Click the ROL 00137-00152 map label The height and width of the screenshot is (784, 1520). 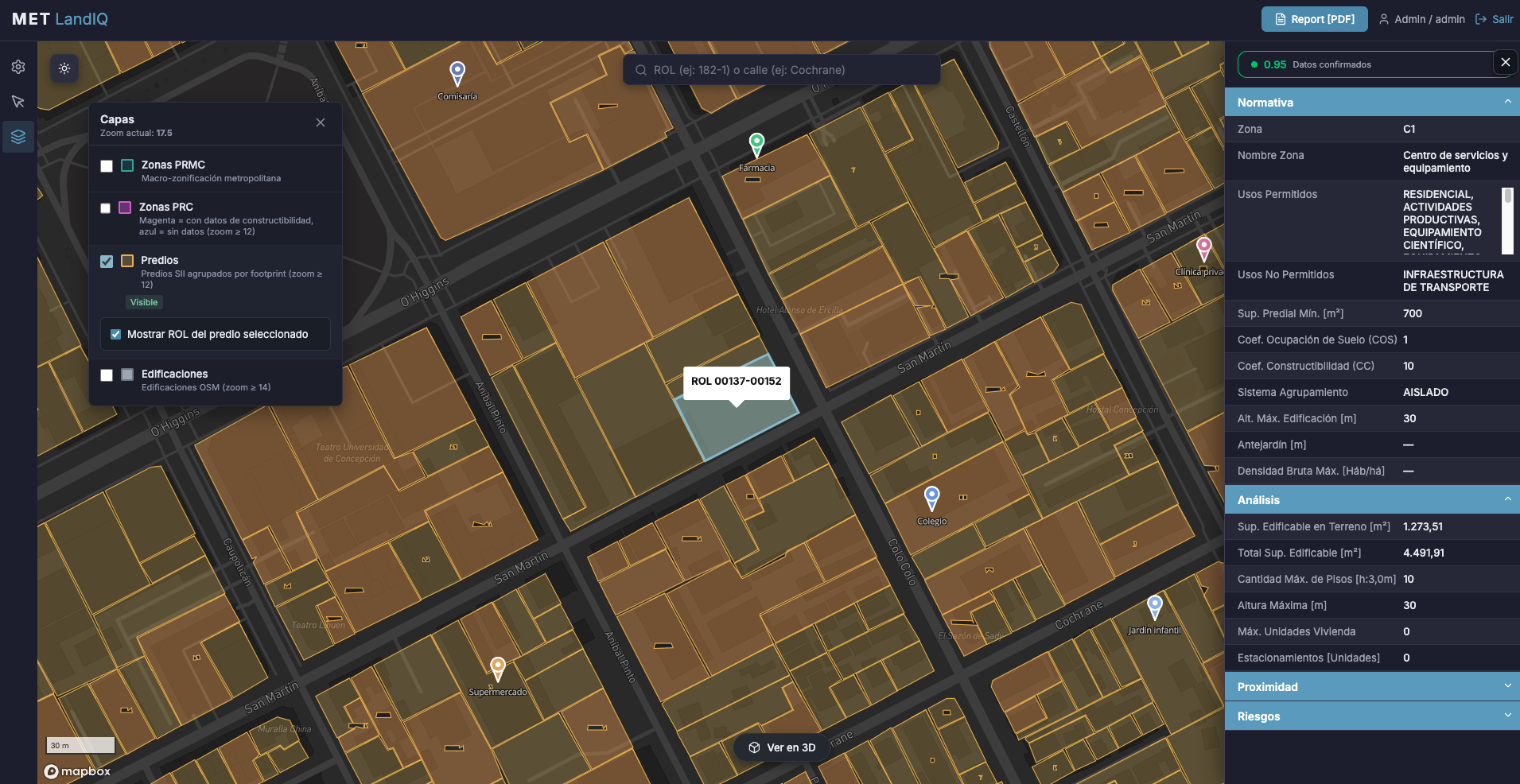(x=737, y=382)
